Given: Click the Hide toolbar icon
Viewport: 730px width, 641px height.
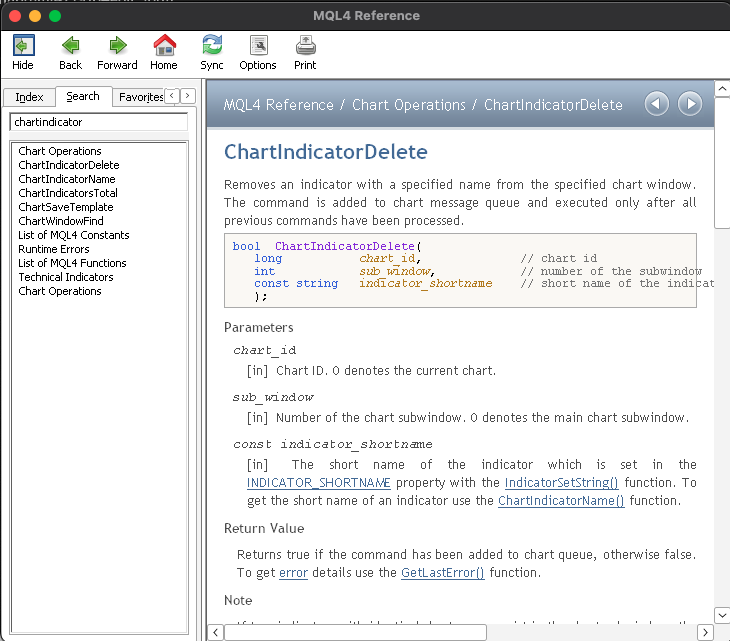Looking at the screenshot, I should click(x=23, y=52).
